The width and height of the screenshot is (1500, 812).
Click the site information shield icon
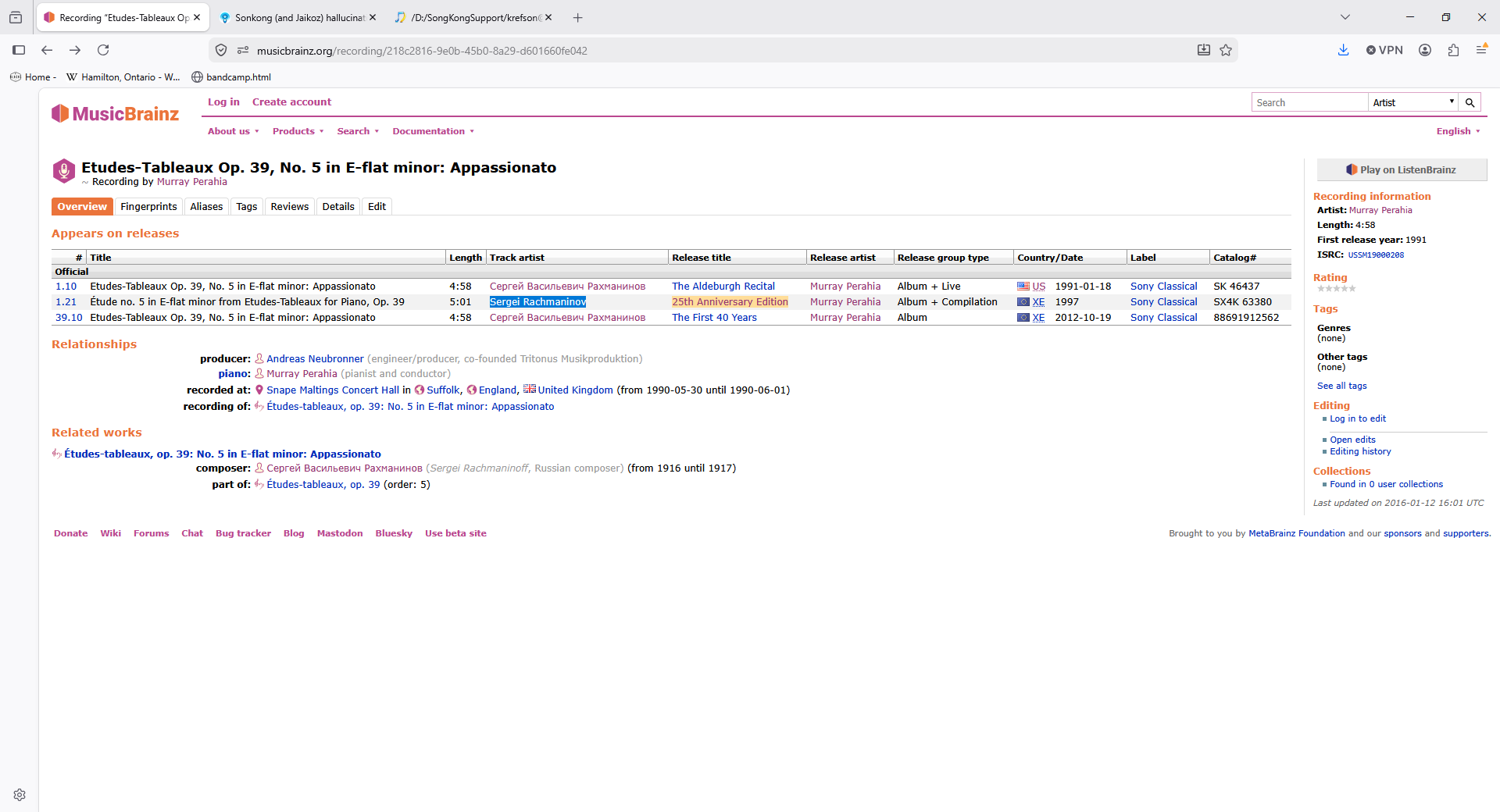tap(221, 50)
